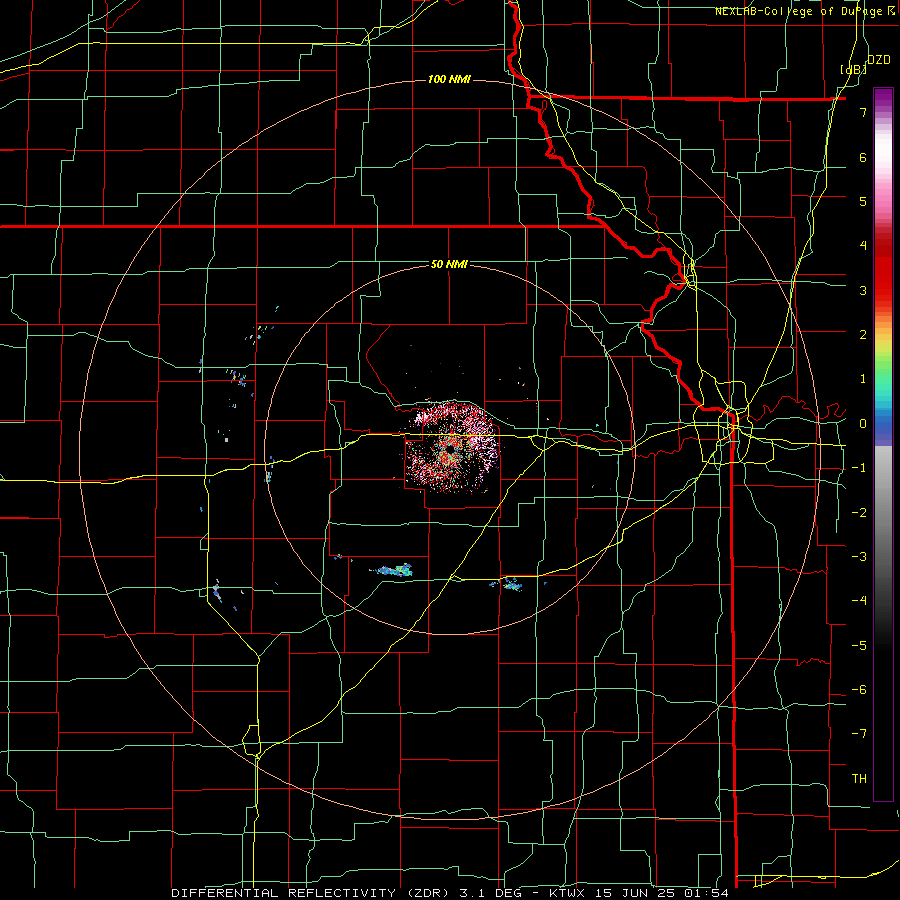Click the 4 value on color scale
The width and height of the screenshot is (900, 900).
point(863,245)
